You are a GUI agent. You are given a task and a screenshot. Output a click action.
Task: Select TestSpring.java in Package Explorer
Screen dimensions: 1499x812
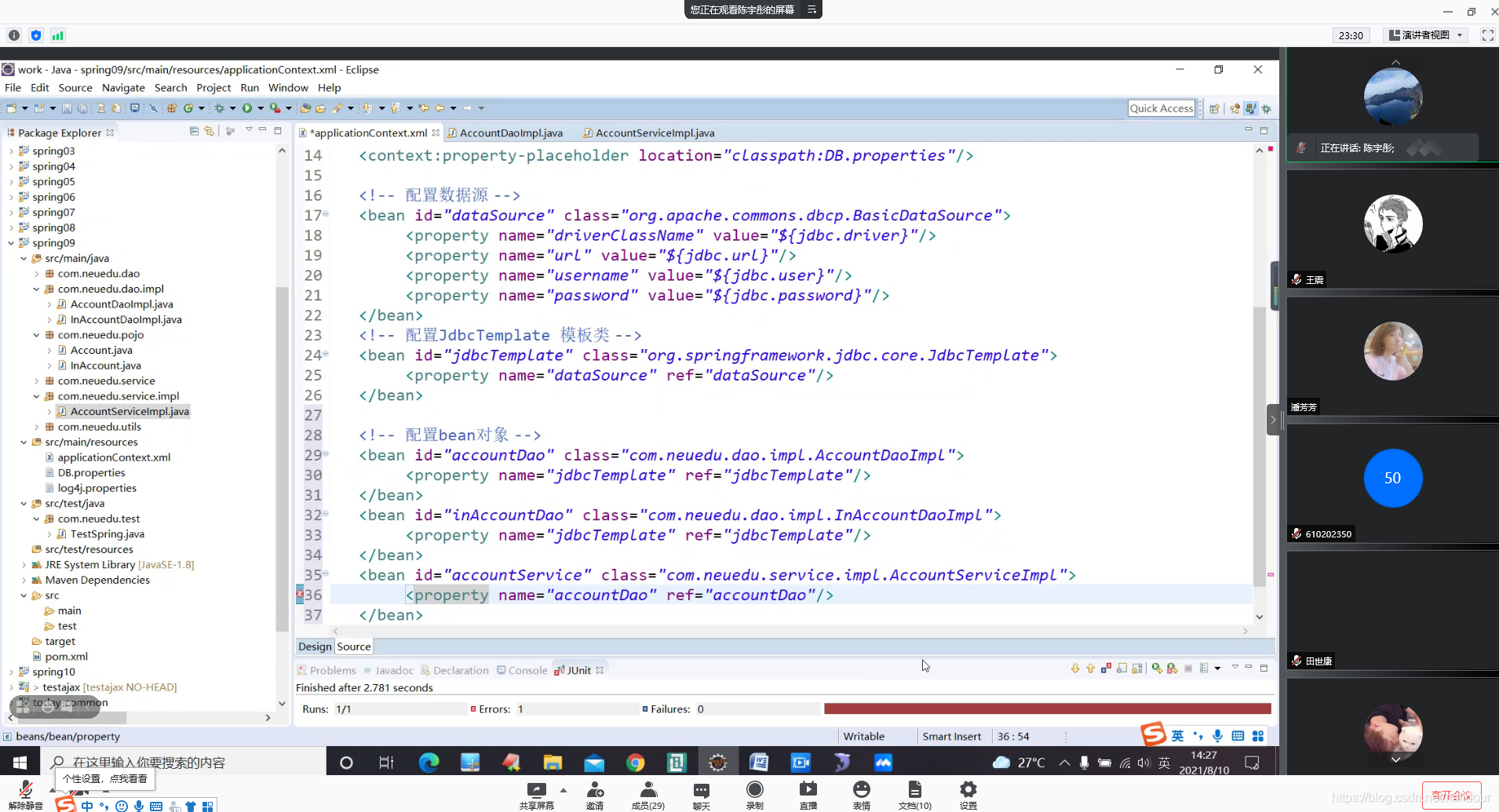108,534
